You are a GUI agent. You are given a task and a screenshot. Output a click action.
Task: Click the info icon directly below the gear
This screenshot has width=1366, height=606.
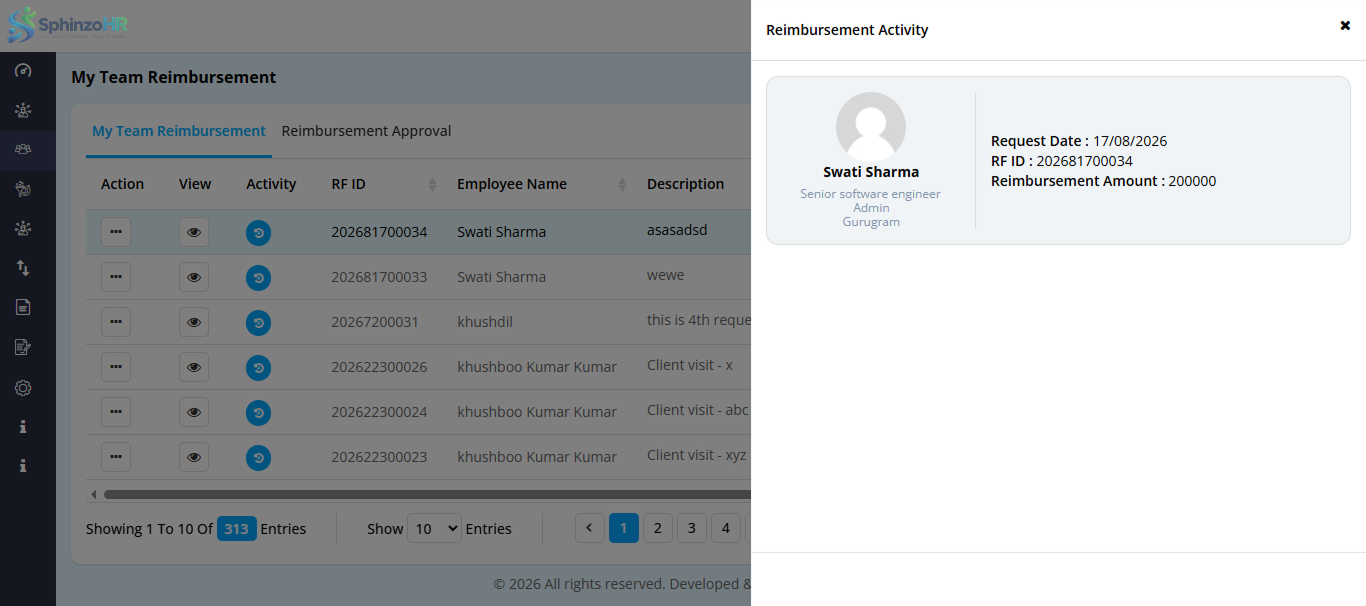coord(23,427)
